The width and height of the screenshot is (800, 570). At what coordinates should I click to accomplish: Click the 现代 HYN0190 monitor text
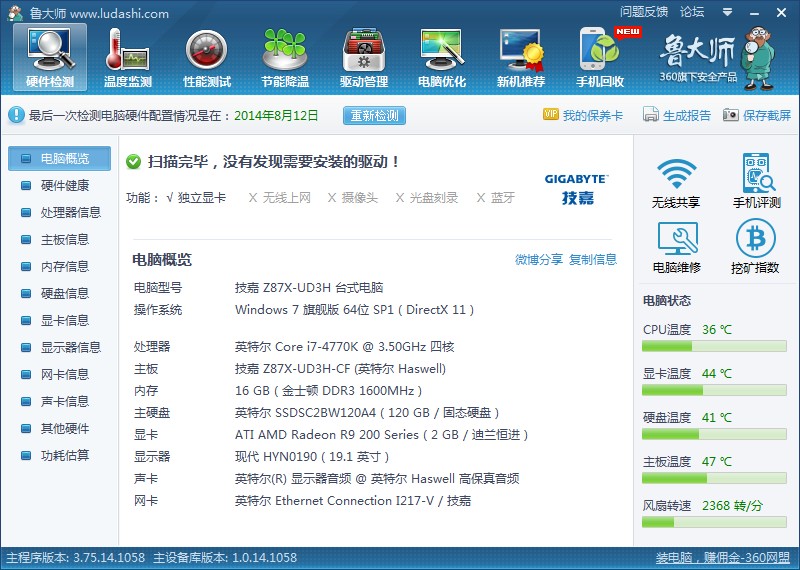click(312, 457)
